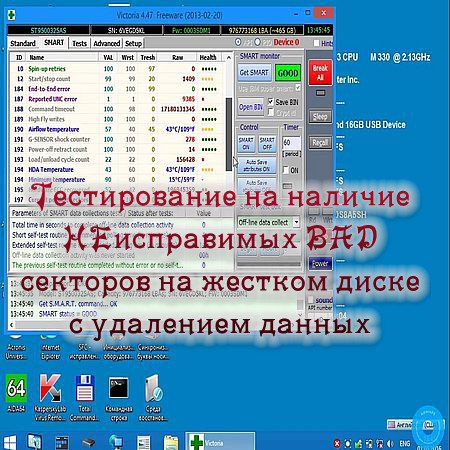Expand the Off-line data collect dropdown
Image resolution: width=450 pixels, height=450 pixels.
296,222
